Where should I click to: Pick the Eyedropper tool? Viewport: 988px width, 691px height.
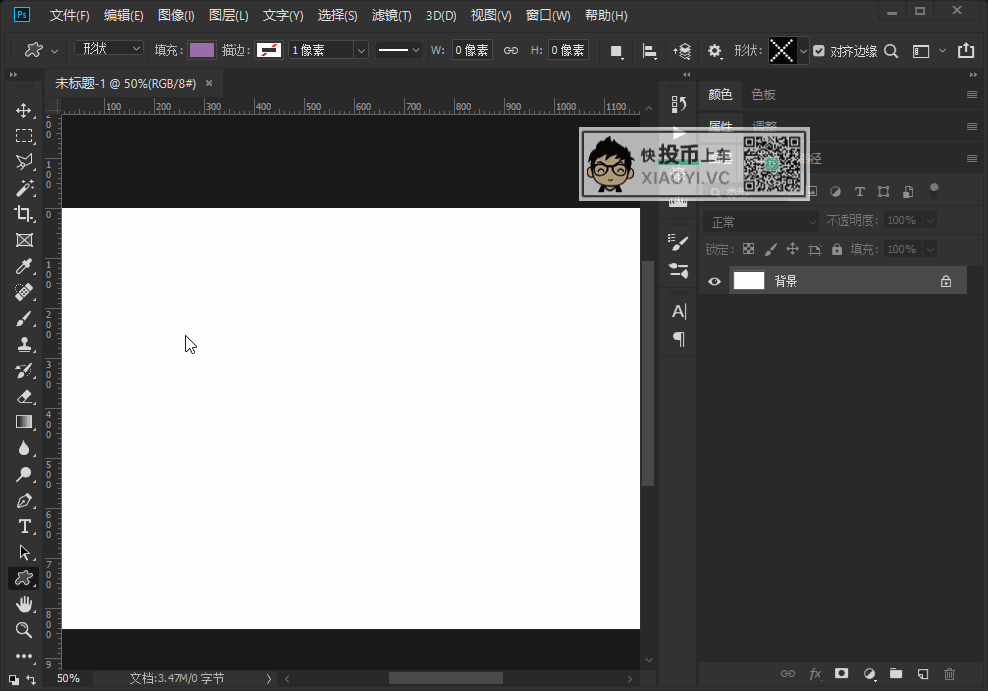click(x=24, y=266)
